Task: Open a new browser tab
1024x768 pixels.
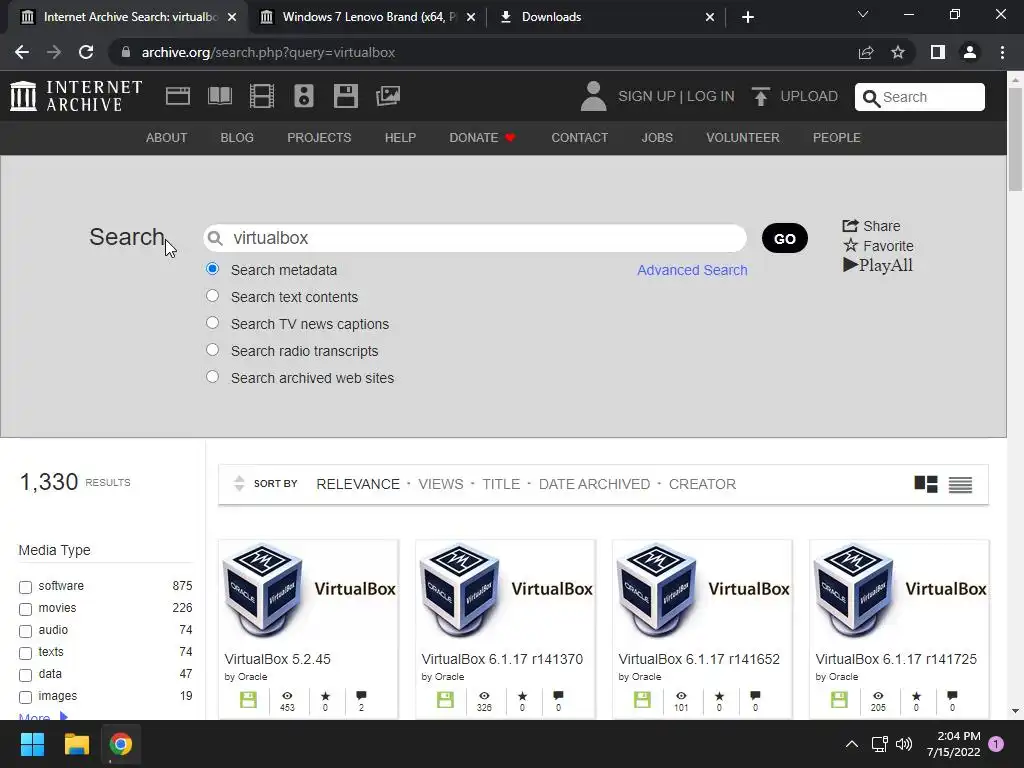Action: tap(748, 17)
